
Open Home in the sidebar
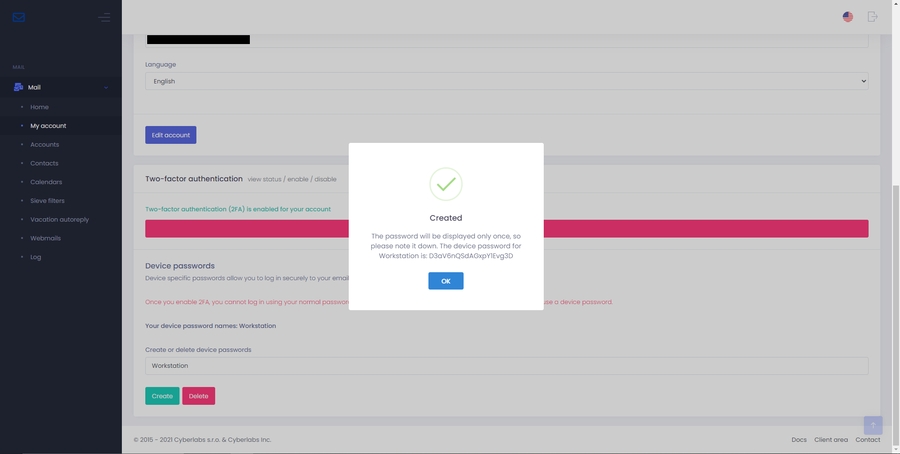coord(39,107)
